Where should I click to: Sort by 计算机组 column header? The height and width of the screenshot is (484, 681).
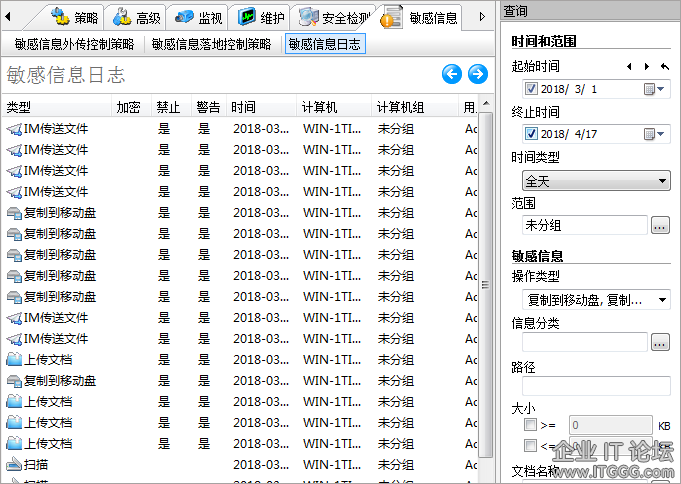(x=415, y=107)
